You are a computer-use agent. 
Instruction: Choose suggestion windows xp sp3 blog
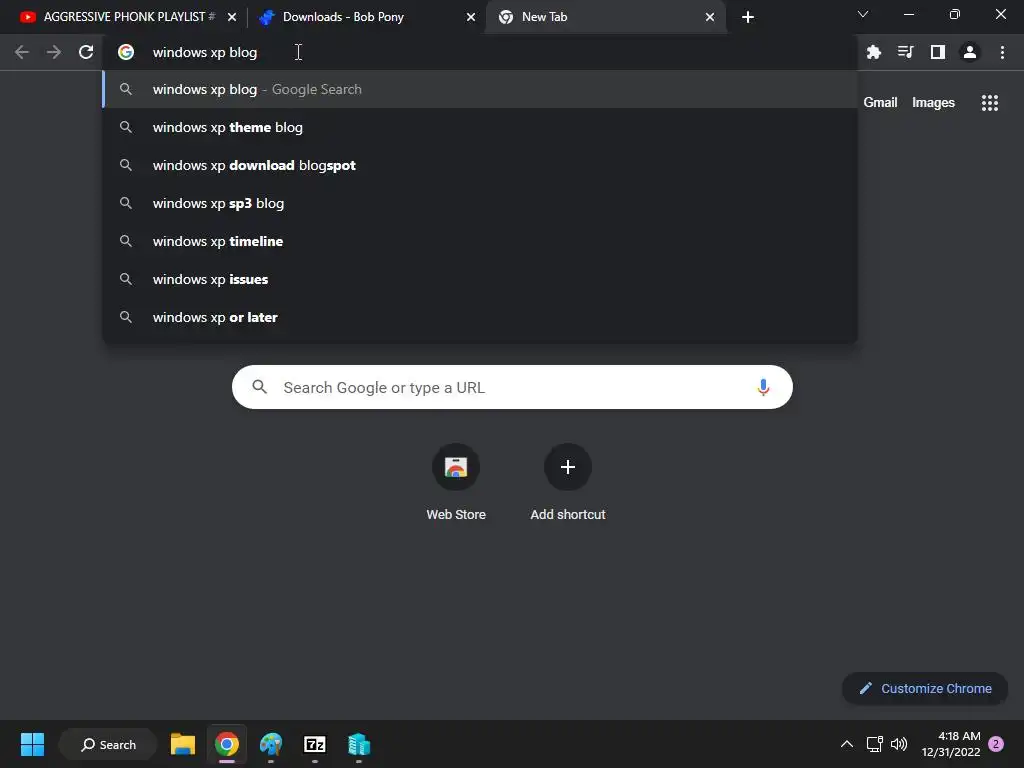pyautogui.click(x=480, y=203)
